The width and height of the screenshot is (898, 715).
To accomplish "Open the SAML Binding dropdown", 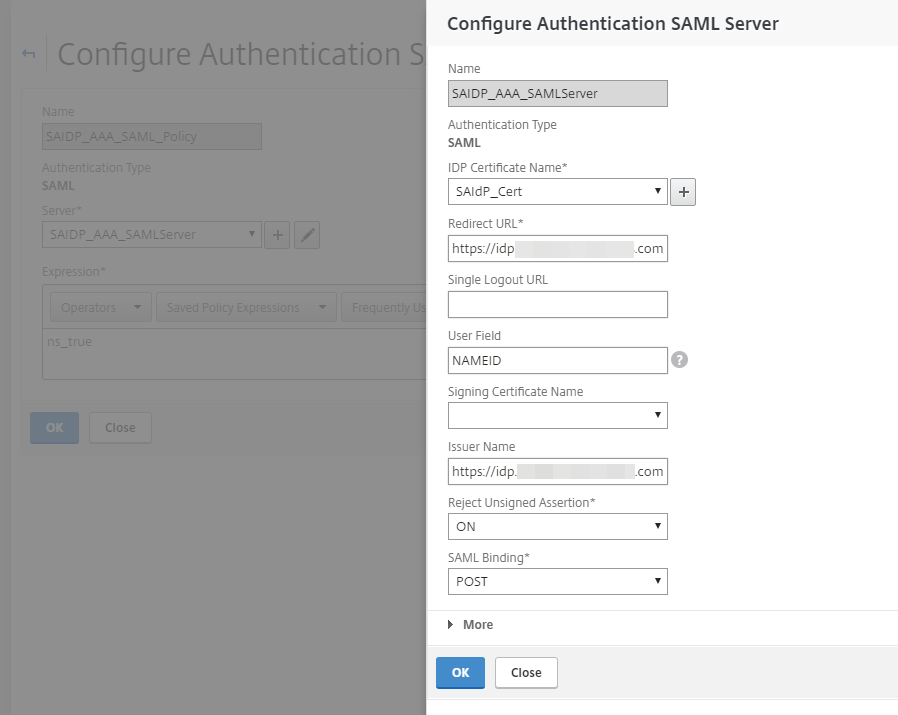I will 557,581.
